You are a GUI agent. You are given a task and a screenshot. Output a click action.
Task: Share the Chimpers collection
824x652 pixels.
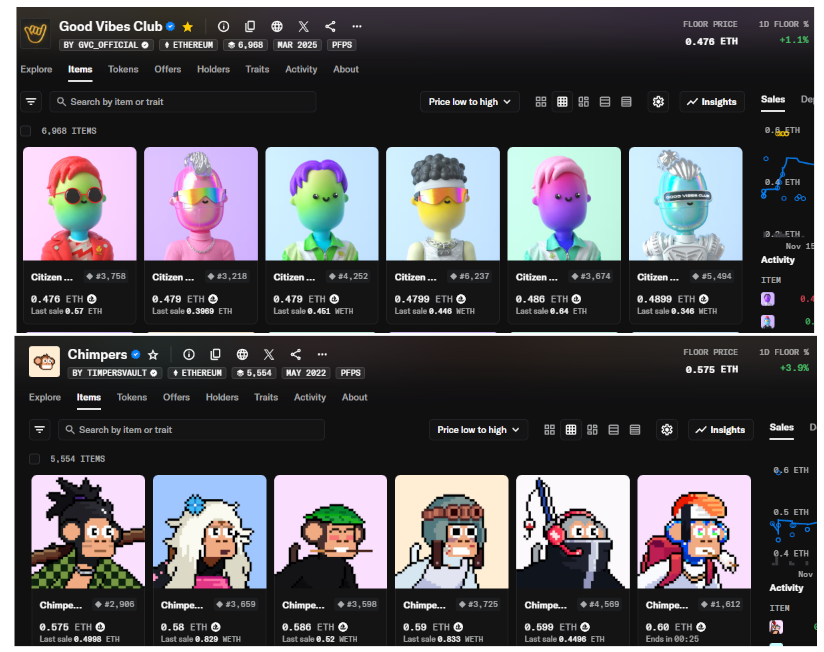click(295, 355)
